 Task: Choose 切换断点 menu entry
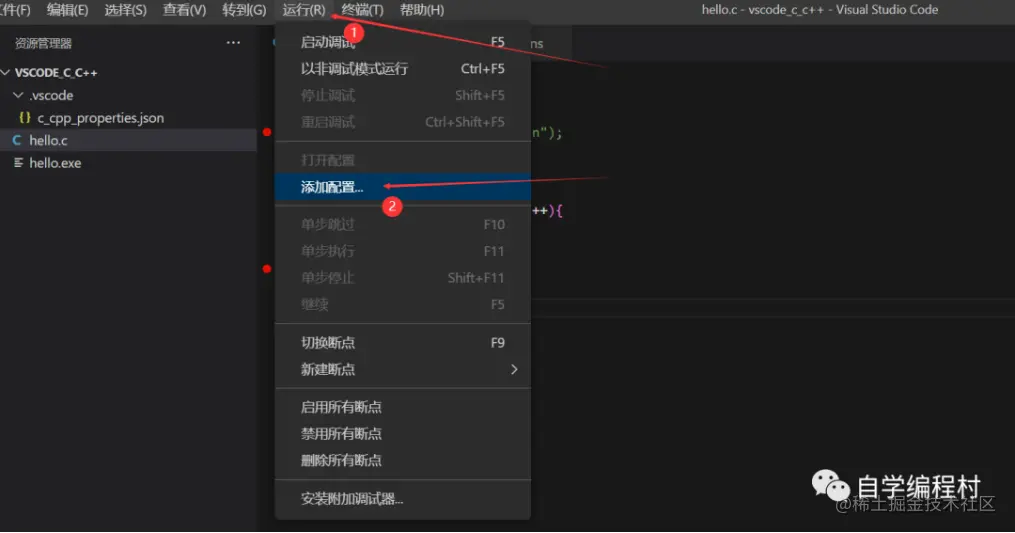click(403, 343)
